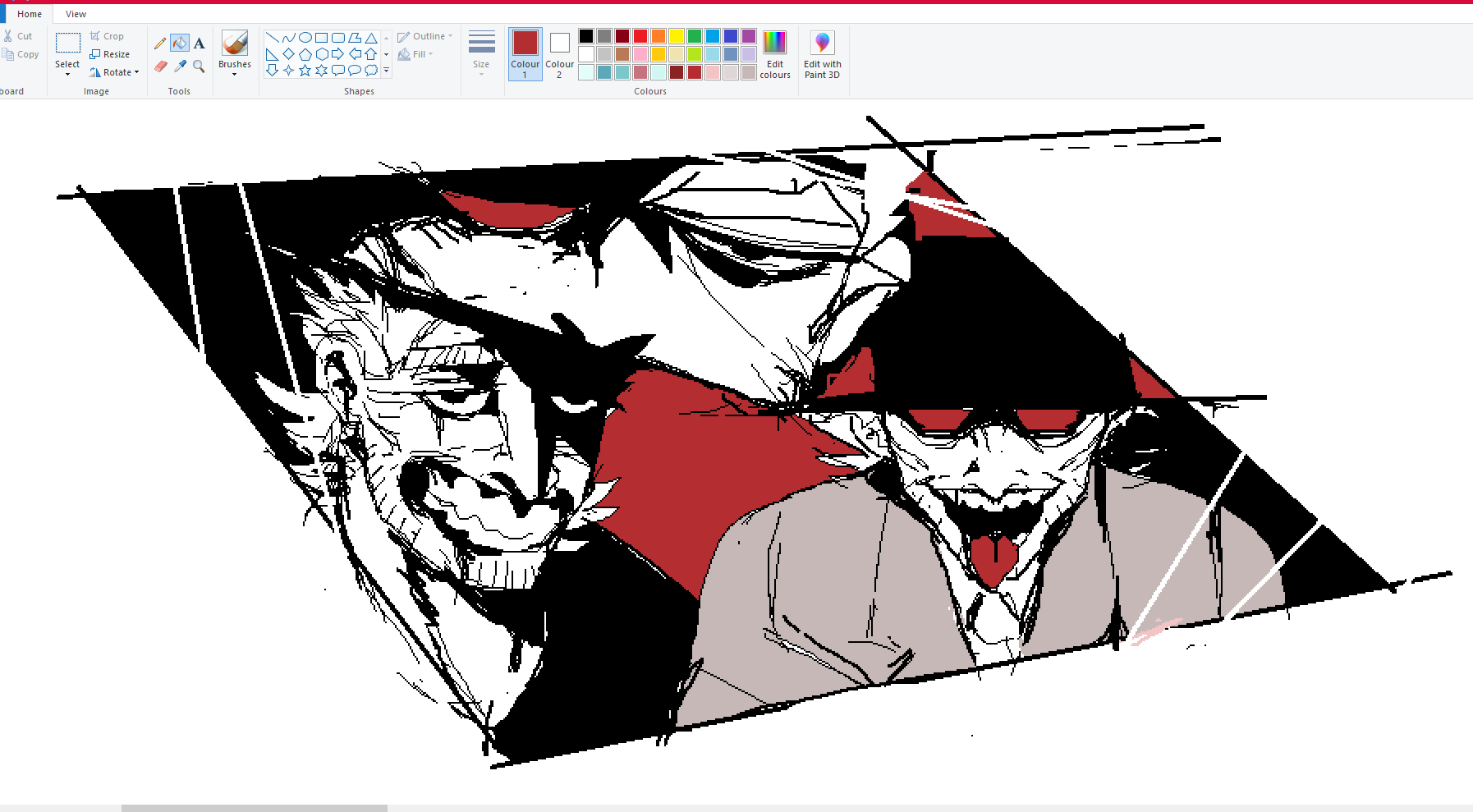
Task: Click the red tongue on the canvas drawing
Action: coord(993,560)
